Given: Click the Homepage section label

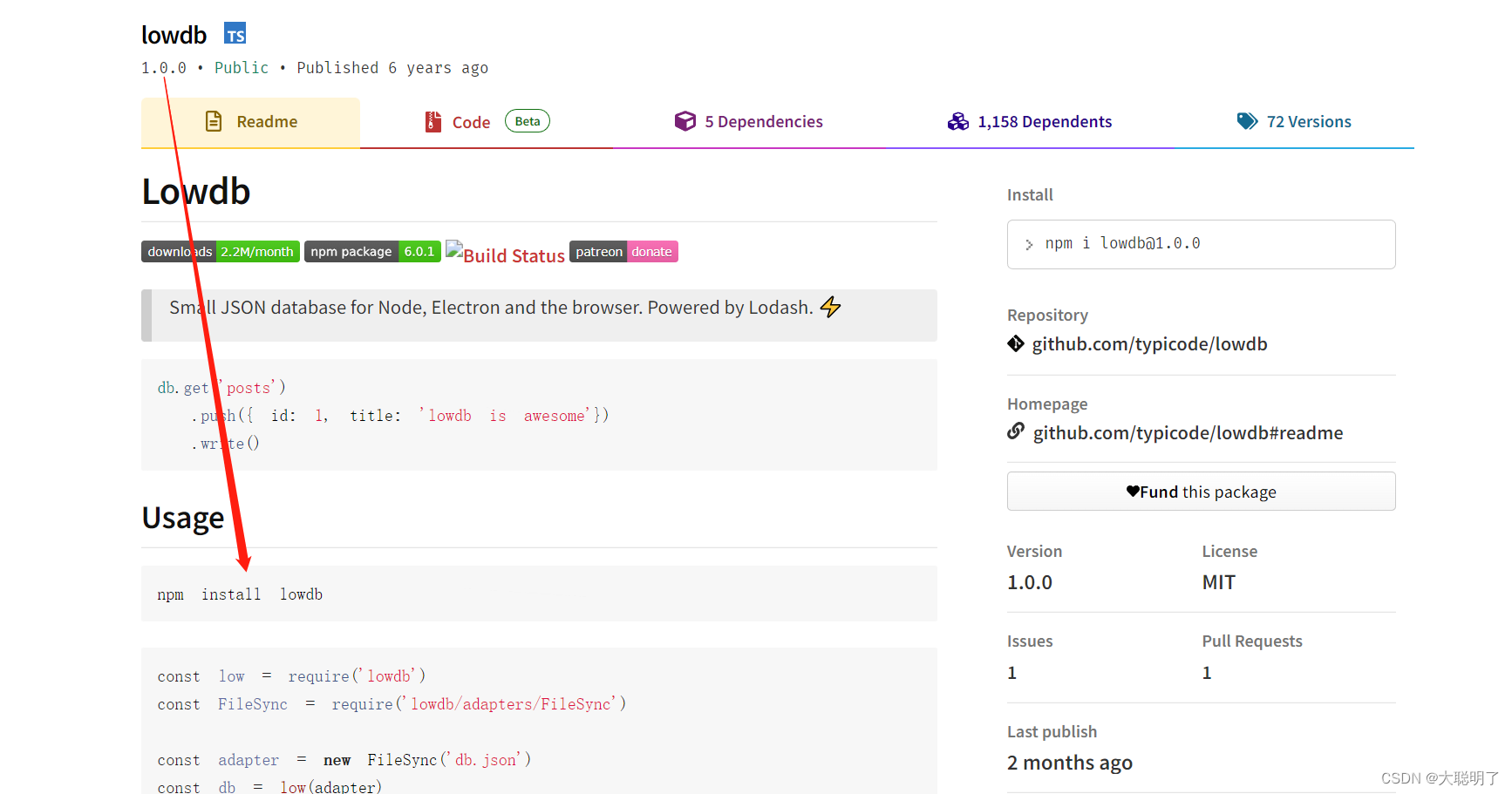Looking at the screenshot, I should point(1047,404).
